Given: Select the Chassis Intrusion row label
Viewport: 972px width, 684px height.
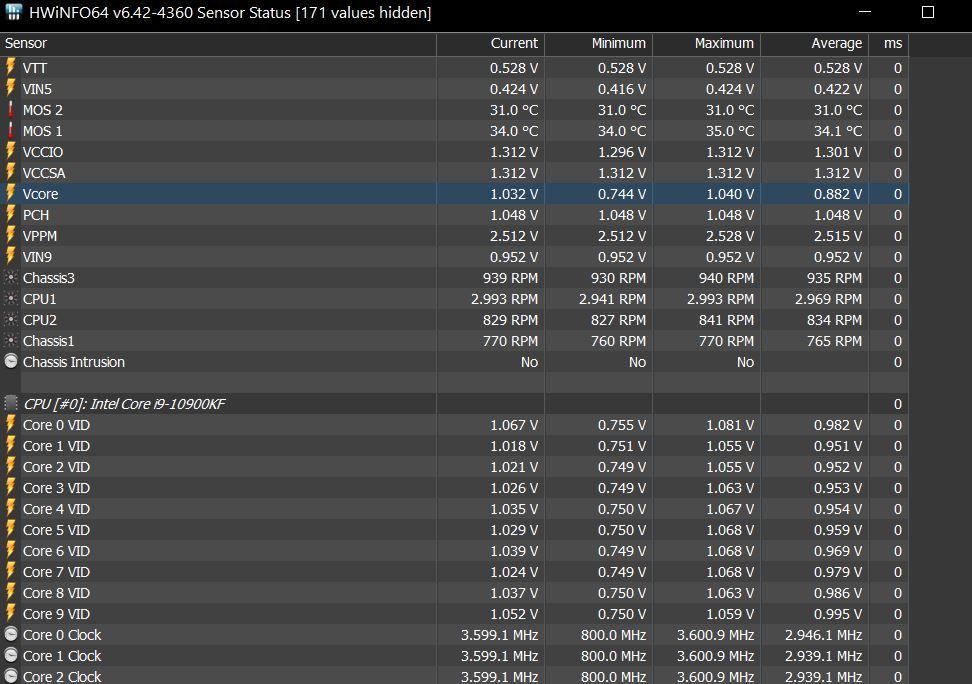Looking at the screenshot, I should tap(74, 362).
